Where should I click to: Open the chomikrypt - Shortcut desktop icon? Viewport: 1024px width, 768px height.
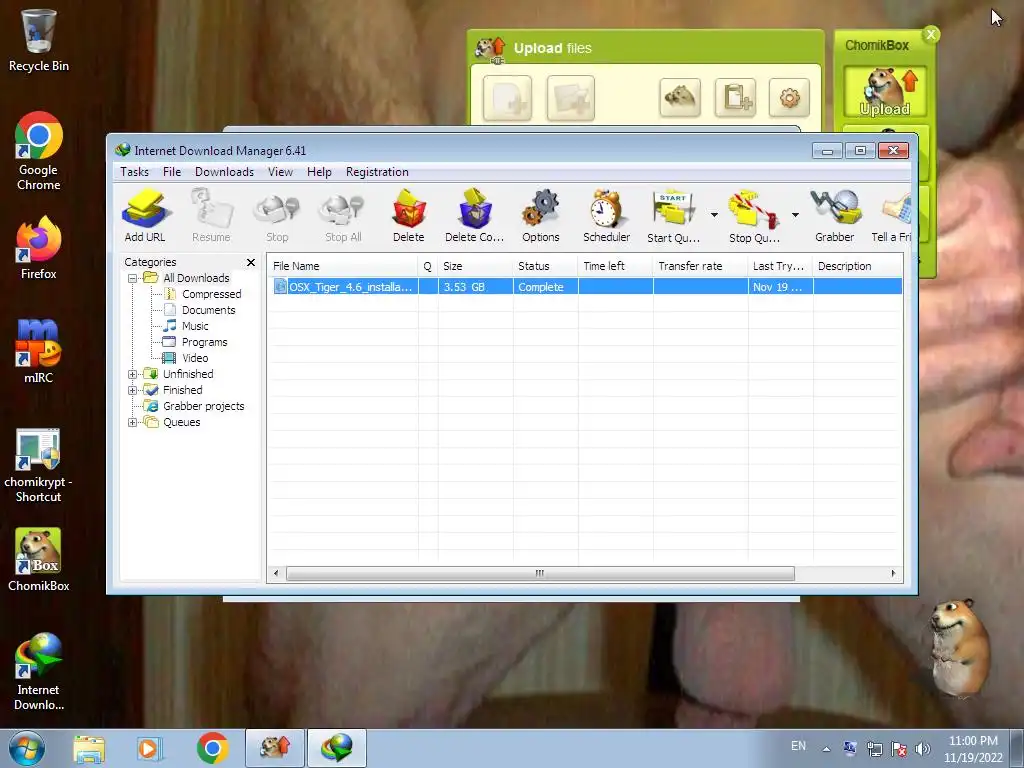[39, 466]
